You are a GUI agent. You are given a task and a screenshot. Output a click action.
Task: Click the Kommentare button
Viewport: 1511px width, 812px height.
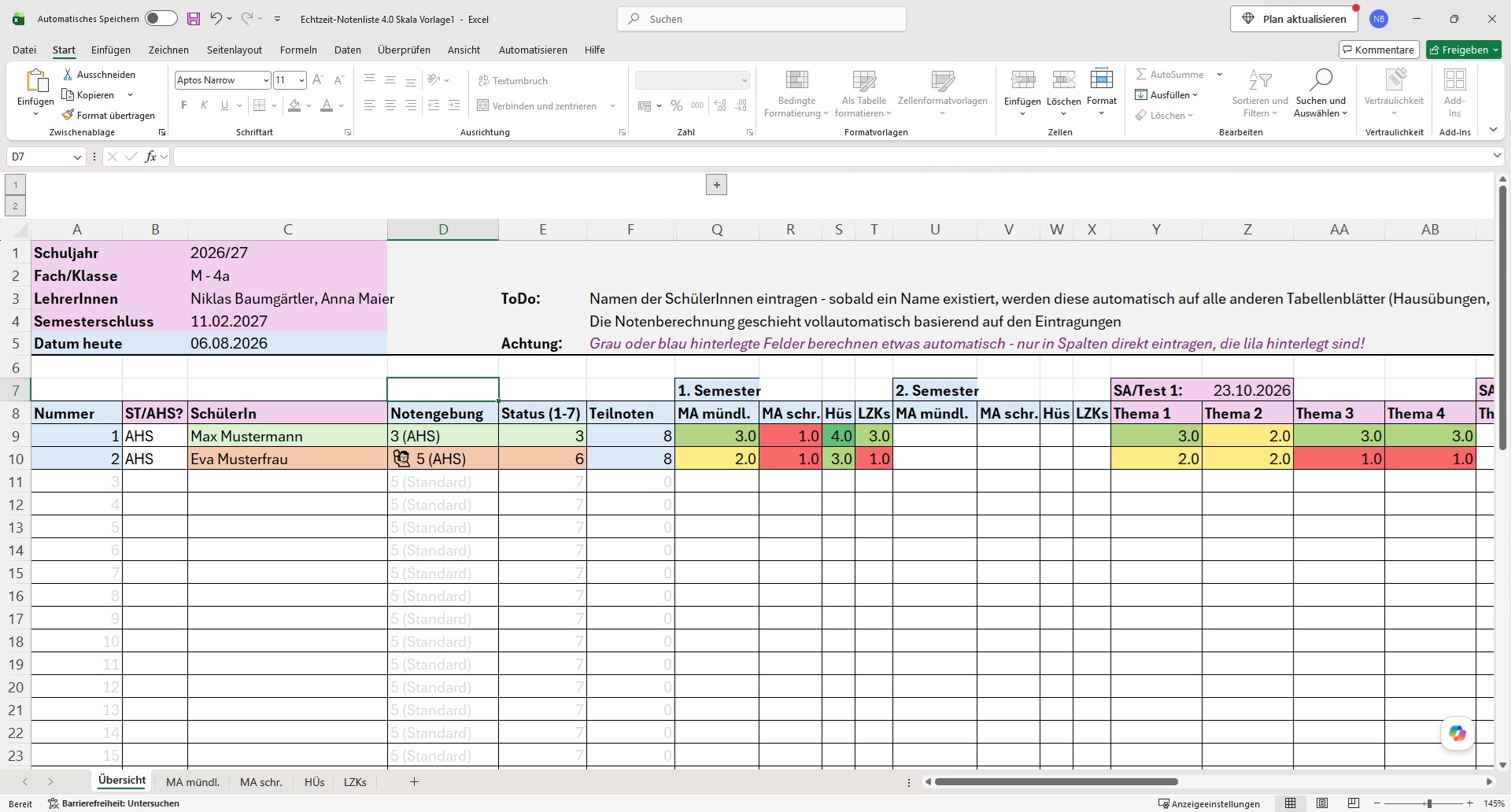[x=1379, y=50]
